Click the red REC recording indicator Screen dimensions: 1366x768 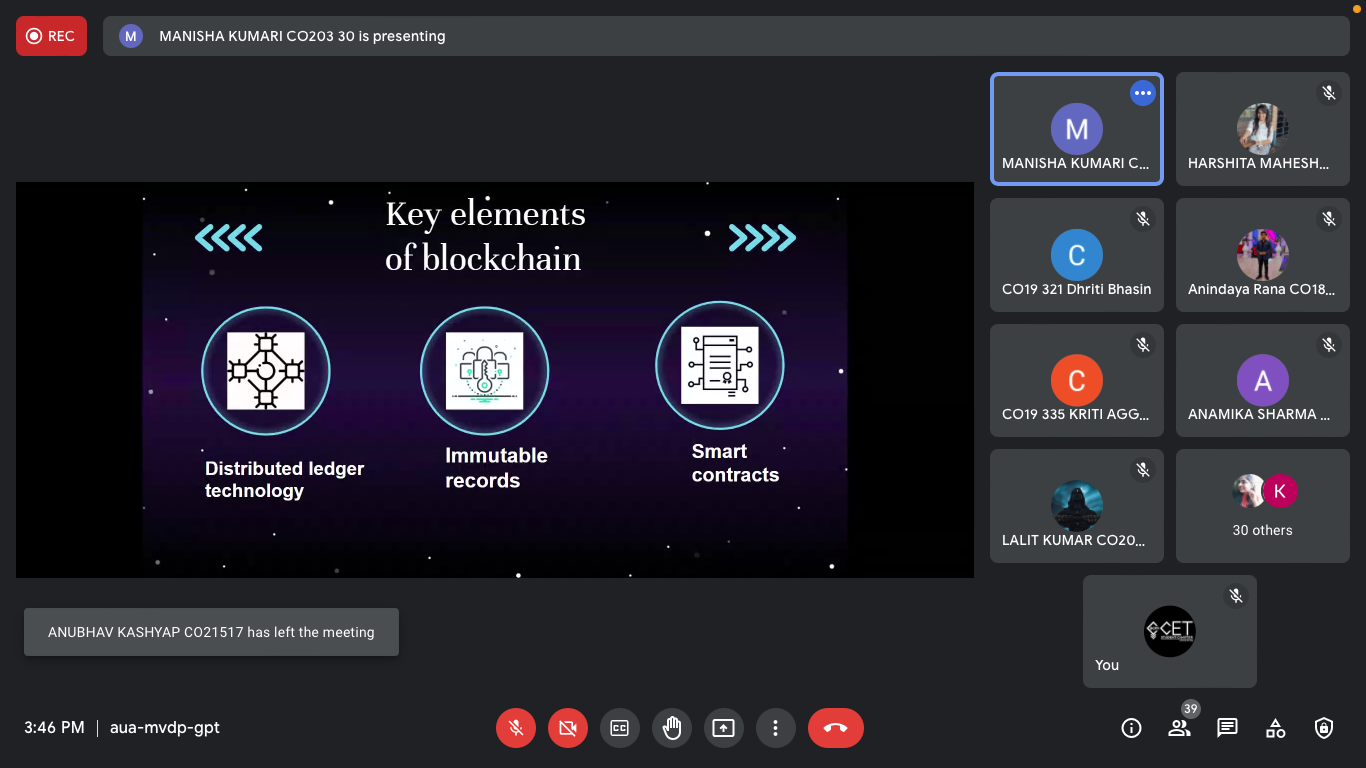(x=51, y=36)
